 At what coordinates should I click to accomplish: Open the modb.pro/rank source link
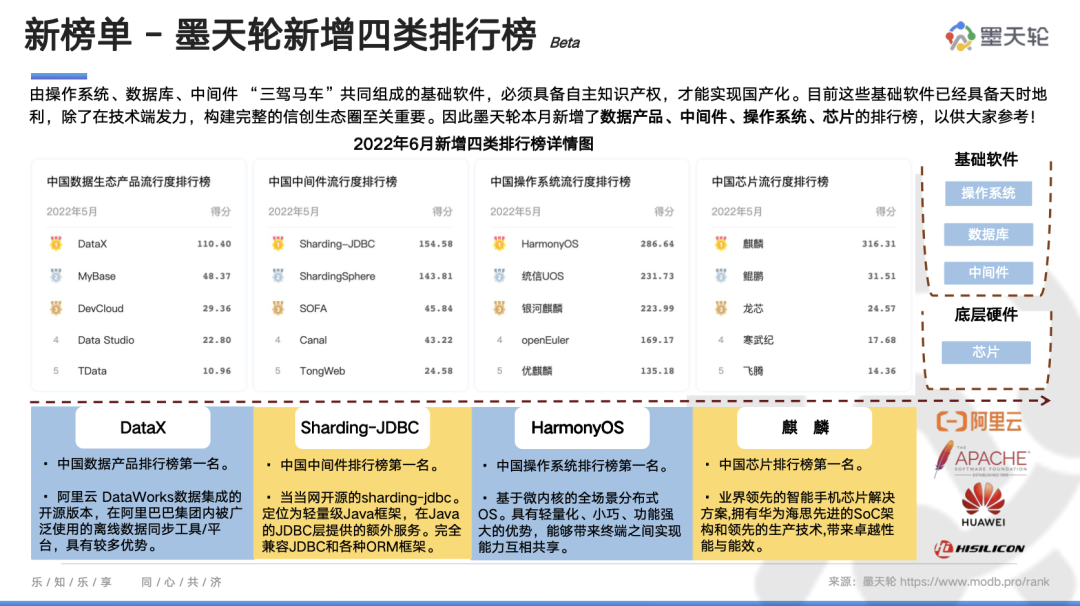[x=975, y=582]
